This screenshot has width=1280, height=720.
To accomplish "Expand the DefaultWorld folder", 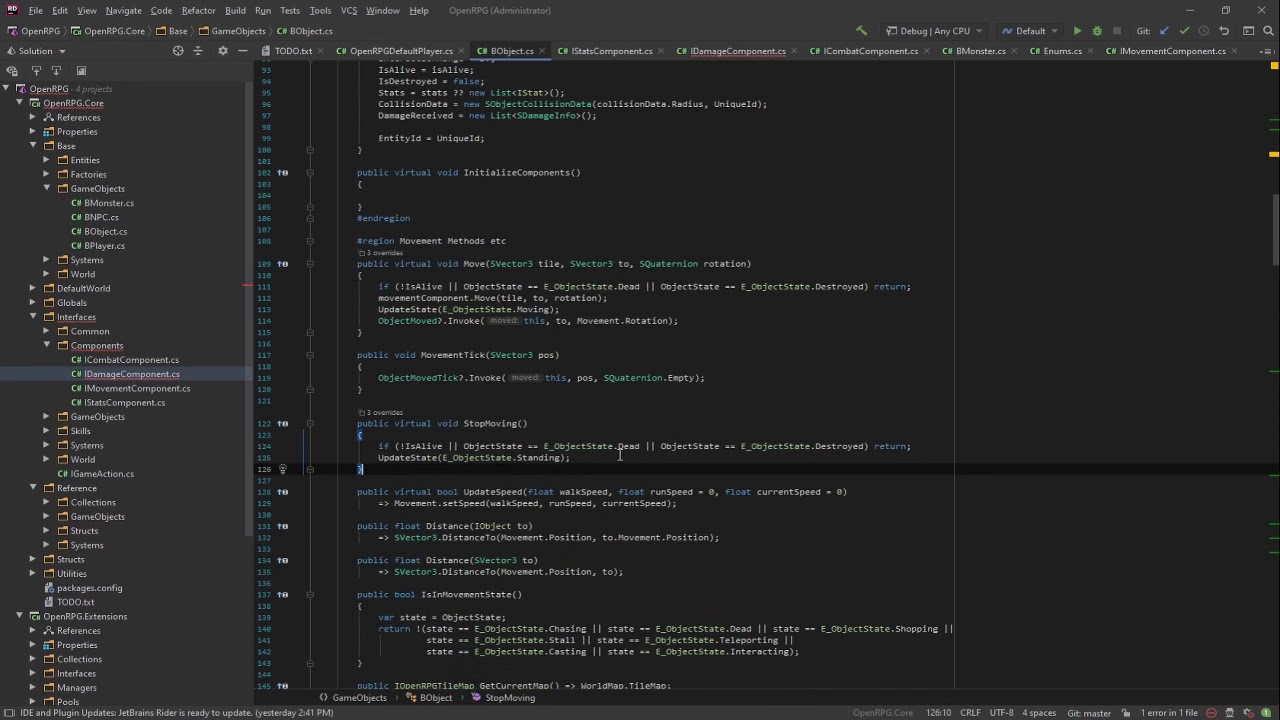I will (32, 288).
